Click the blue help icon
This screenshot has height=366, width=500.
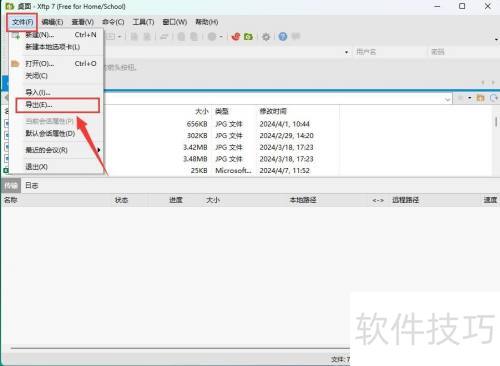[x=283, y=36]
